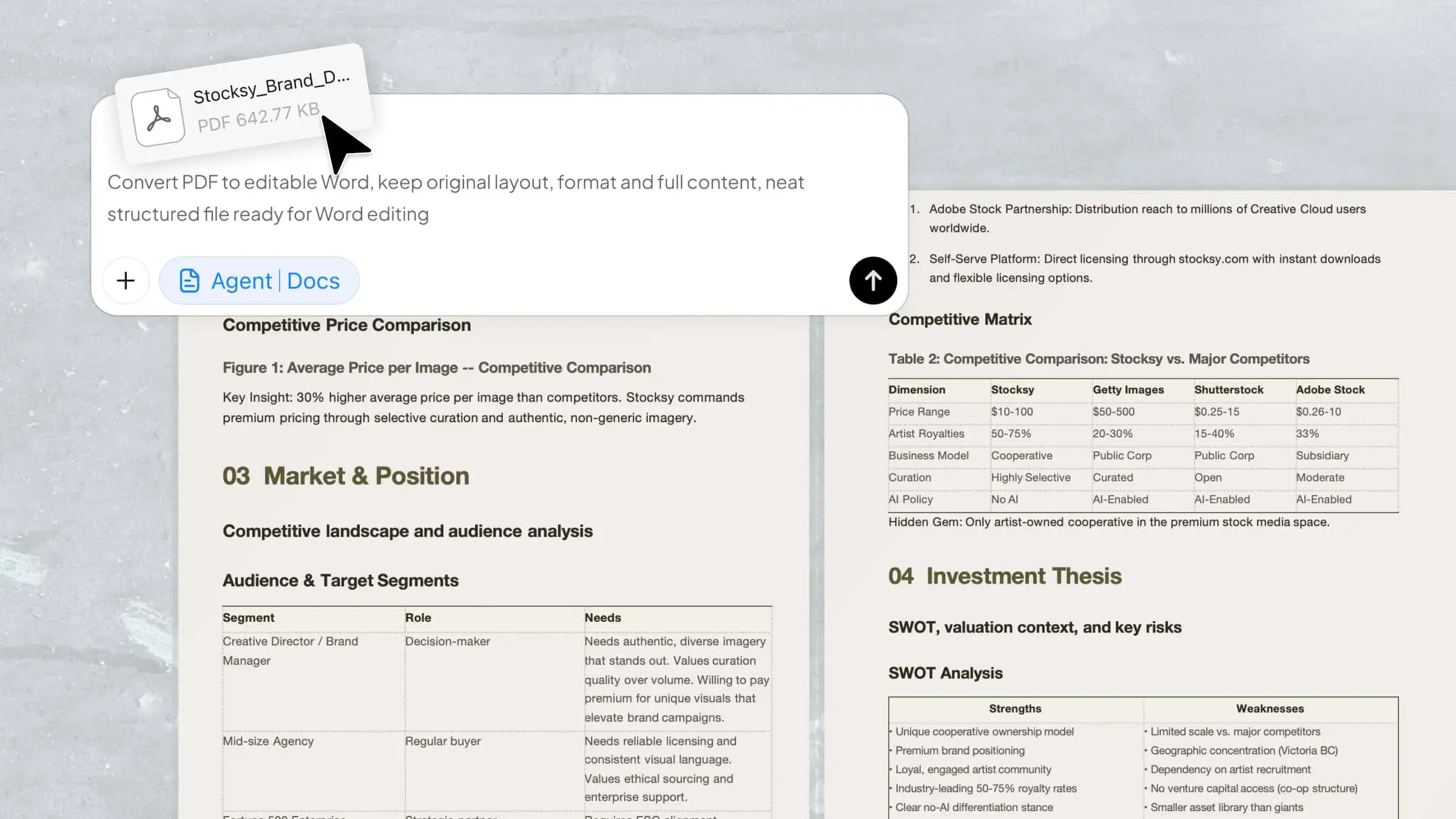
Task: Send the prompt with the up-arrow button
Action: (x=873, y=280)
